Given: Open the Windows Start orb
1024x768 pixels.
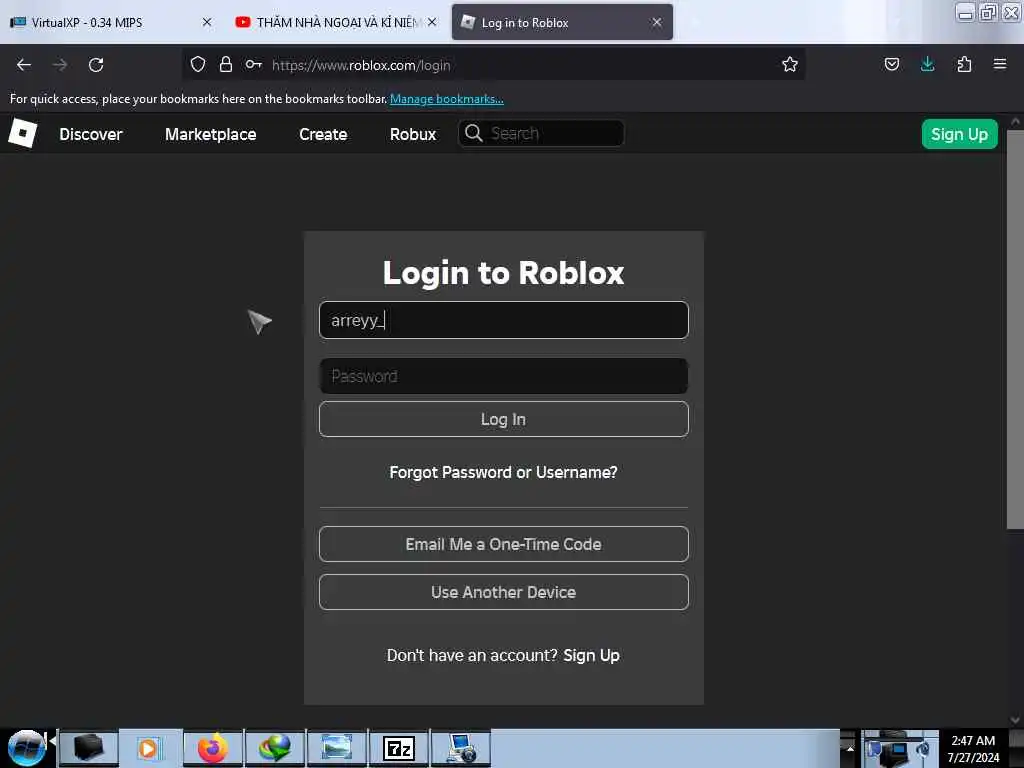Looking at the screenshot, I should [27, 748].
